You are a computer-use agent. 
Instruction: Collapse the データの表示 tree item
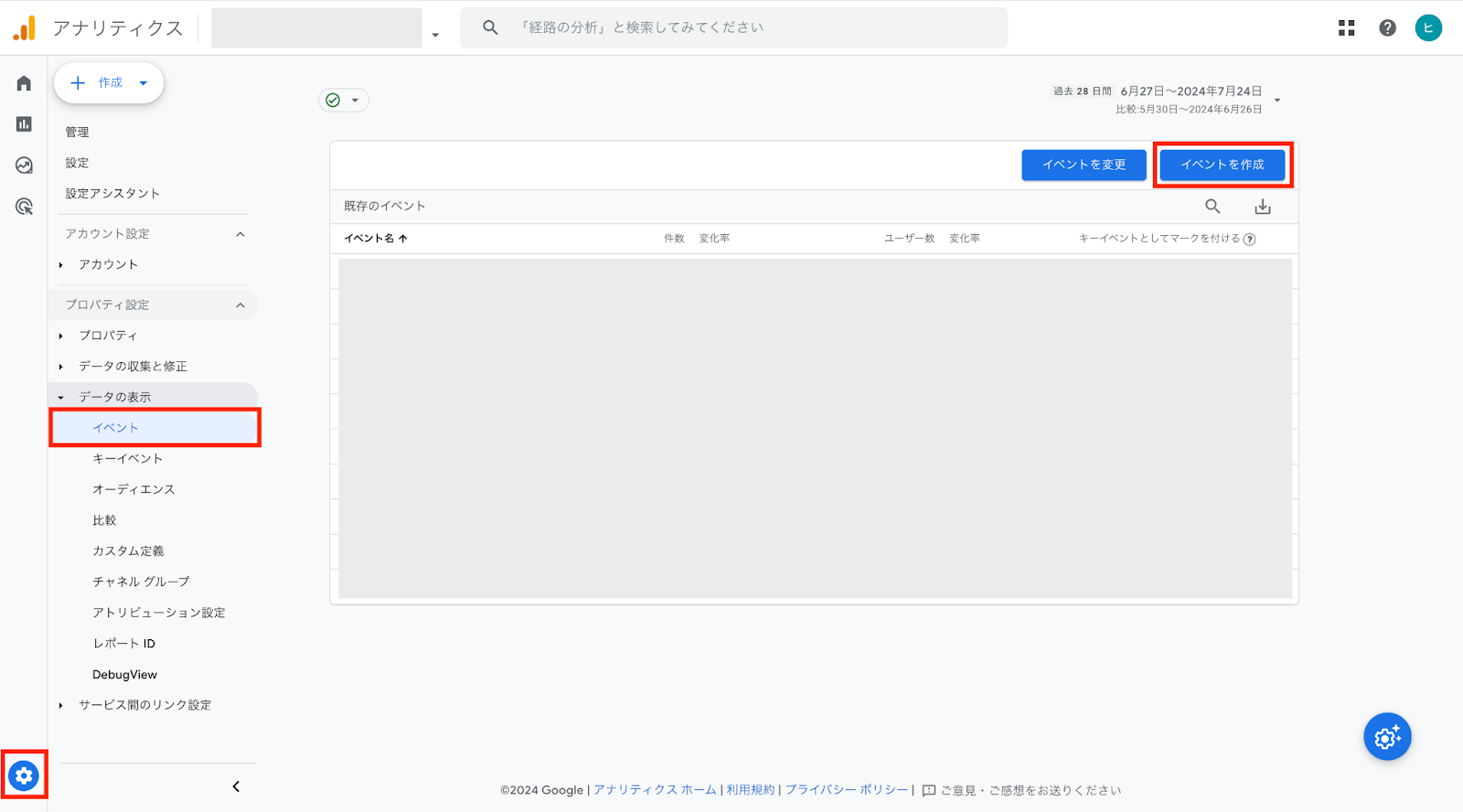click(x=61, y=398)
